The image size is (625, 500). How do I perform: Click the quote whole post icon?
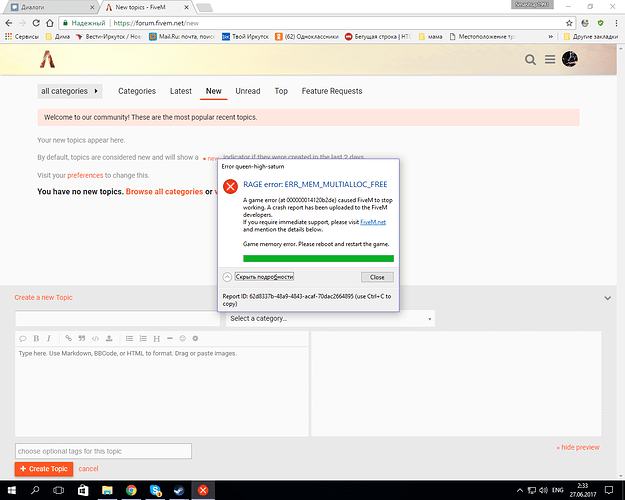[x=23, y=339]
